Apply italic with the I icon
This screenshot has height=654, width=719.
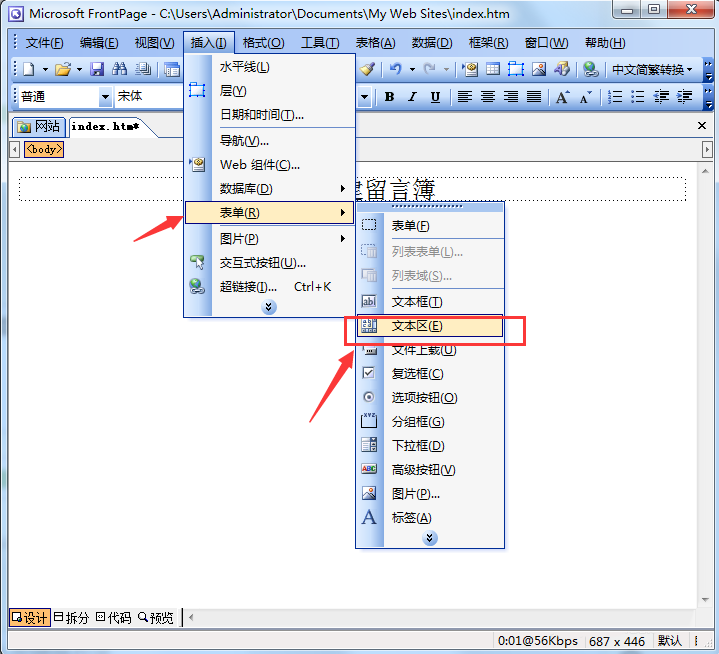tap(412, 97)
